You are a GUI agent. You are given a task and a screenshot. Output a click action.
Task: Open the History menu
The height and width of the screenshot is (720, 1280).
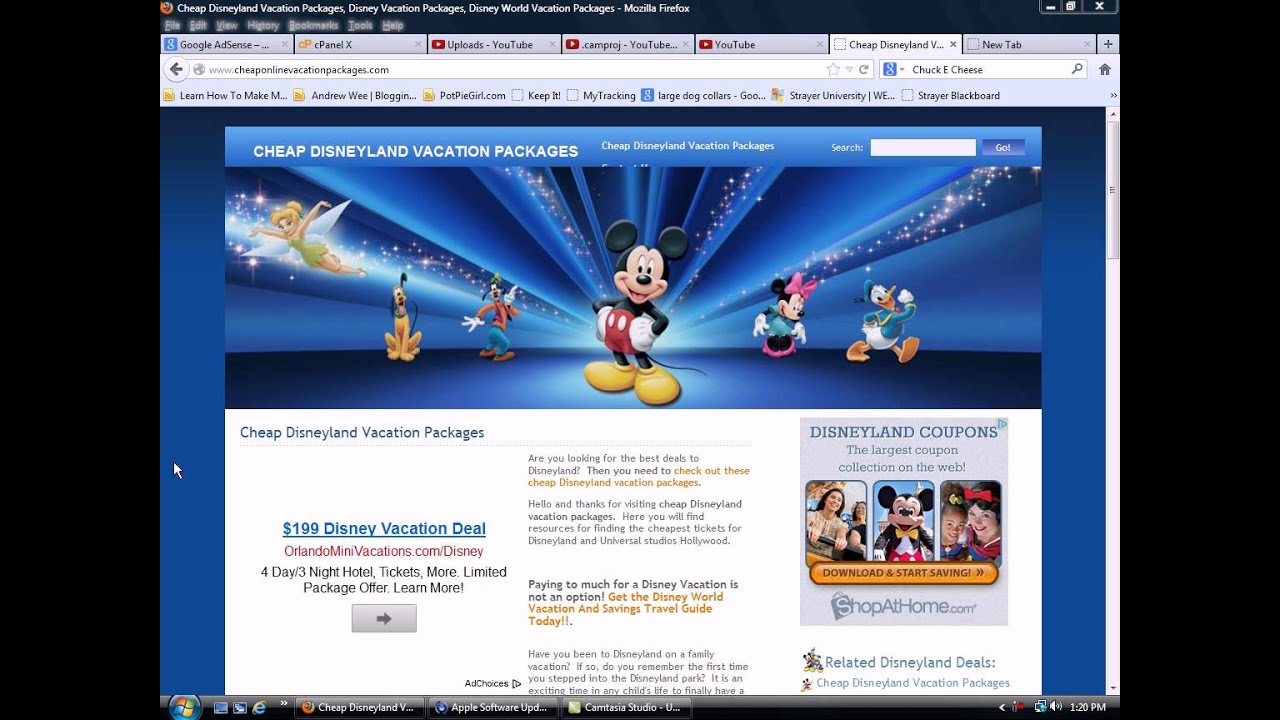tap(263, 25)
